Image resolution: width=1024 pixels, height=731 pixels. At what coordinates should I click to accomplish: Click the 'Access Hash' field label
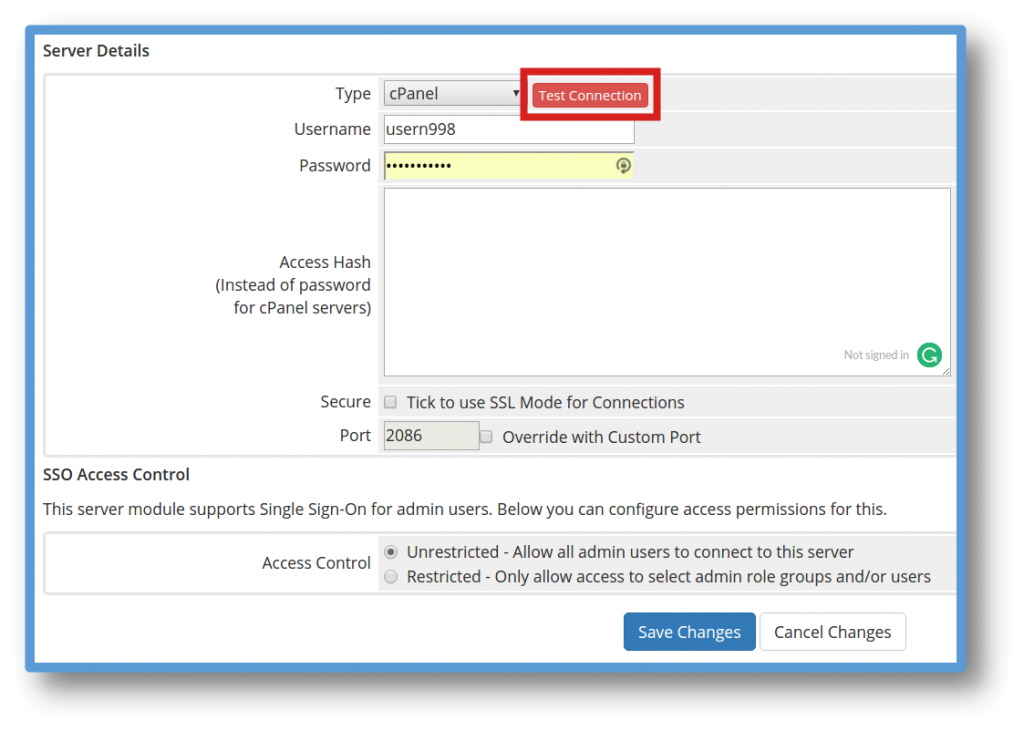click(325, 262)
